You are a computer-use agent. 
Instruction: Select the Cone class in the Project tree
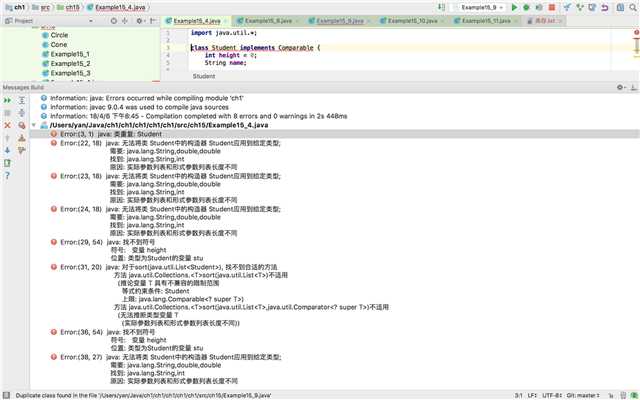pos(58,44)
